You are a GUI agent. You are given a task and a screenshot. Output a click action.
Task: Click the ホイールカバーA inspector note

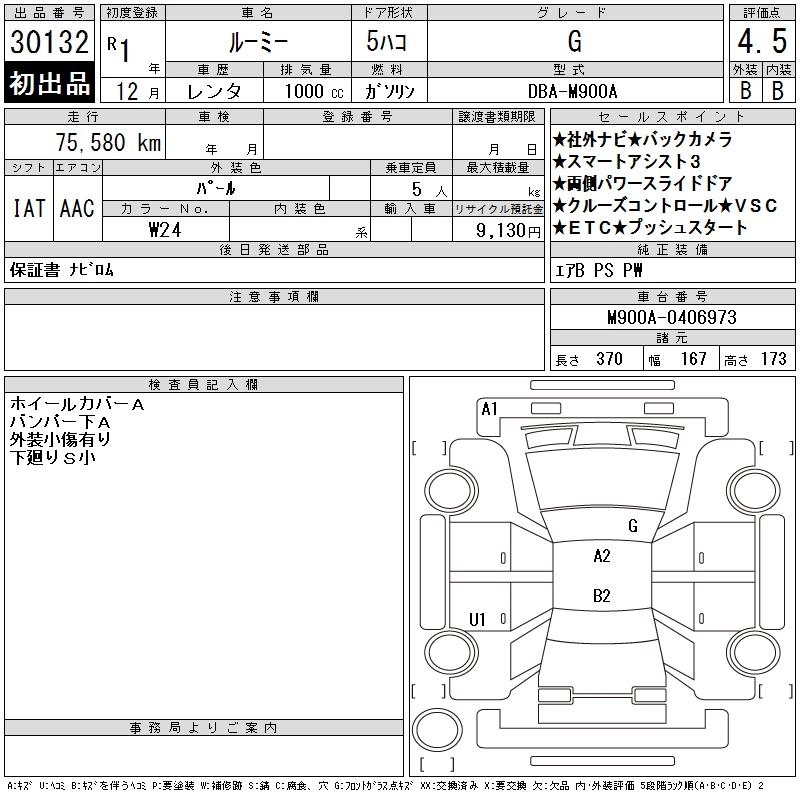pos(77,404)
